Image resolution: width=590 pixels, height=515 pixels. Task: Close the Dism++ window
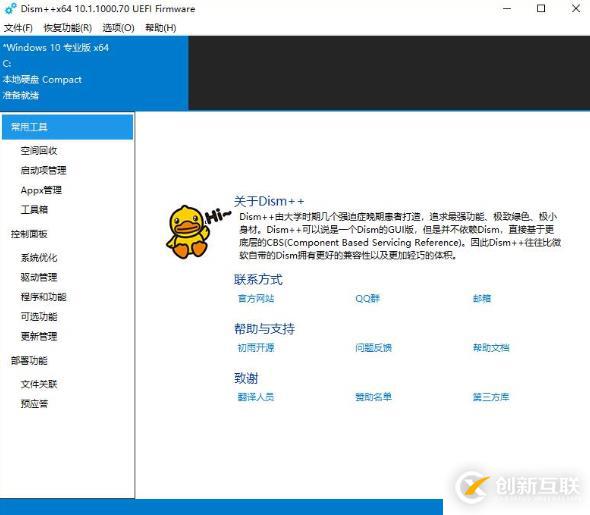tap(576, 8)
